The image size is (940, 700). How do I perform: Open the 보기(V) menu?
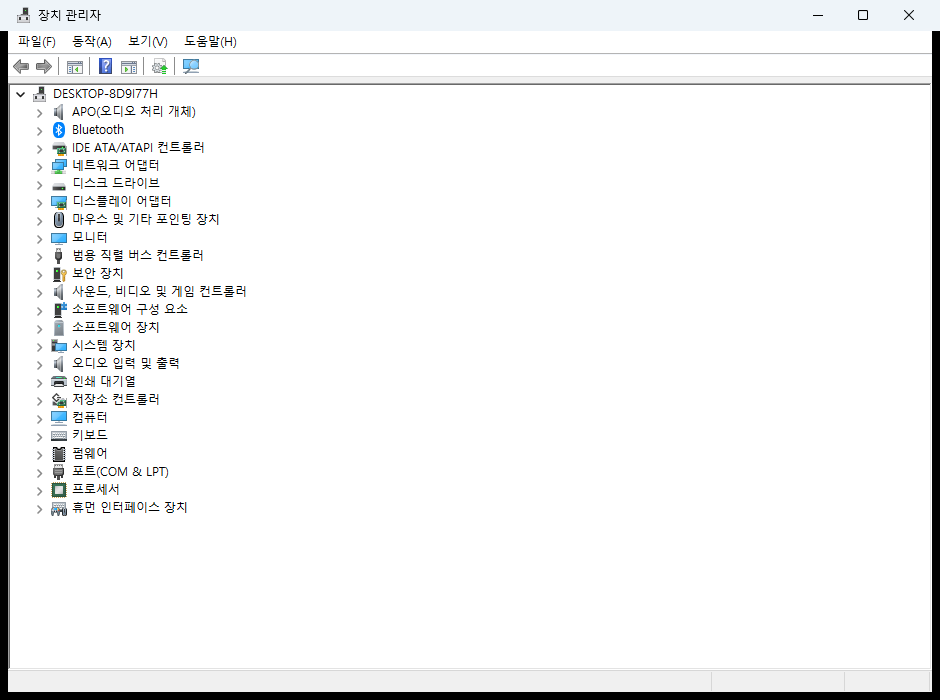147,41
